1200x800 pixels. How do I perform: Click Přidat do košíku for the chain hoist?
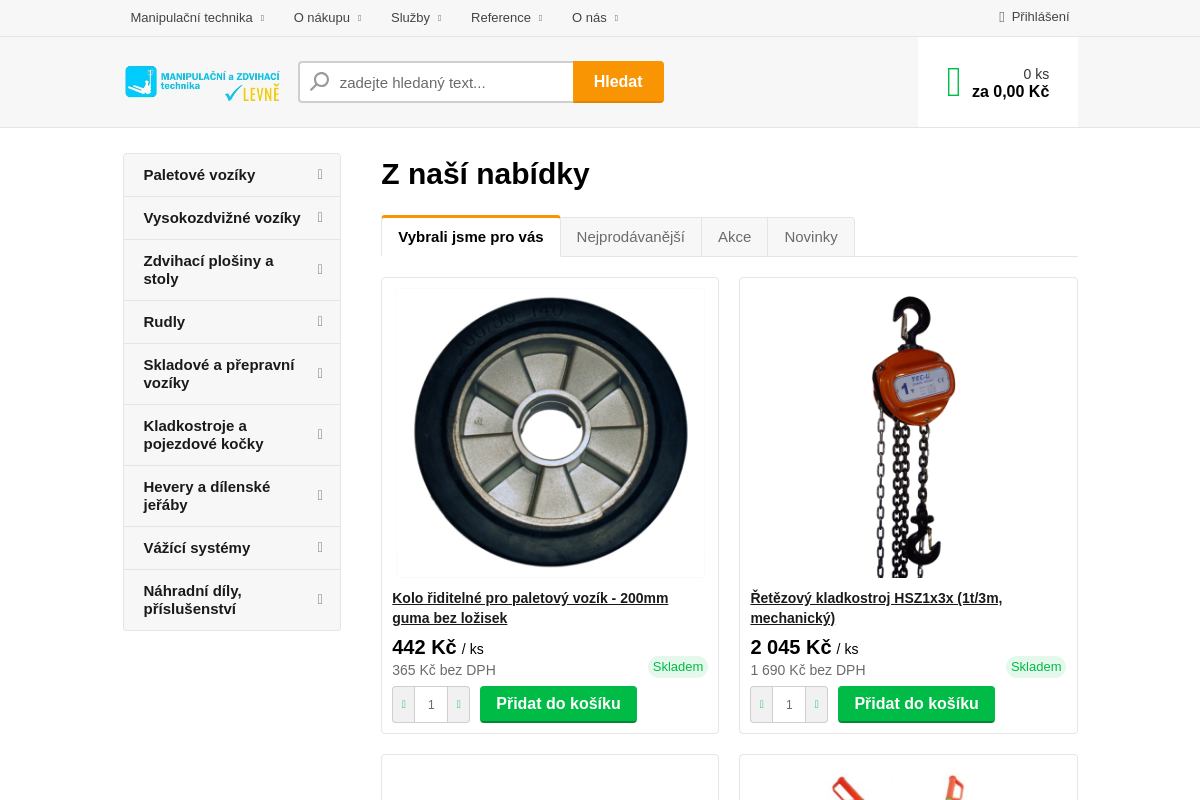coord(916,704)
